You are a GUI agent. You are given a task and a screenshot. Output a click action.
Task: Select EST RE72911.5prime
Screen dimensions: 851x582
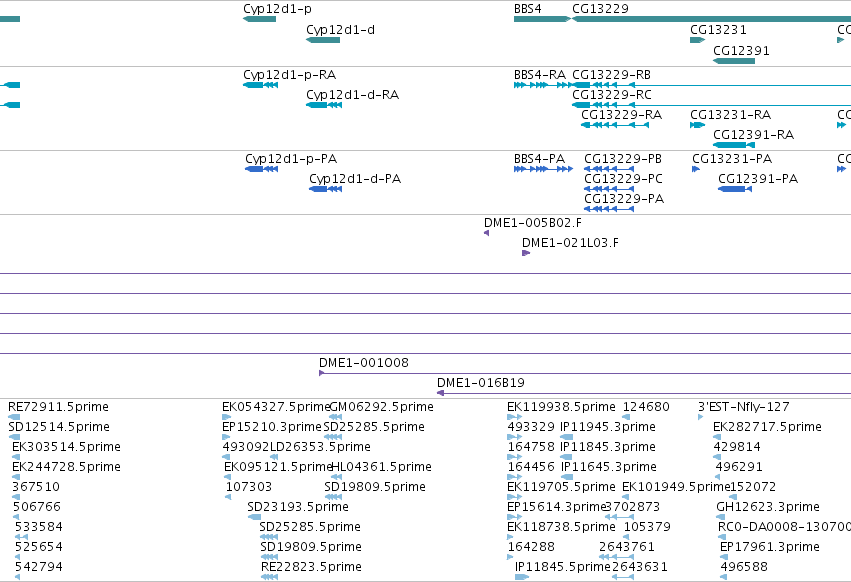[14, 417]
